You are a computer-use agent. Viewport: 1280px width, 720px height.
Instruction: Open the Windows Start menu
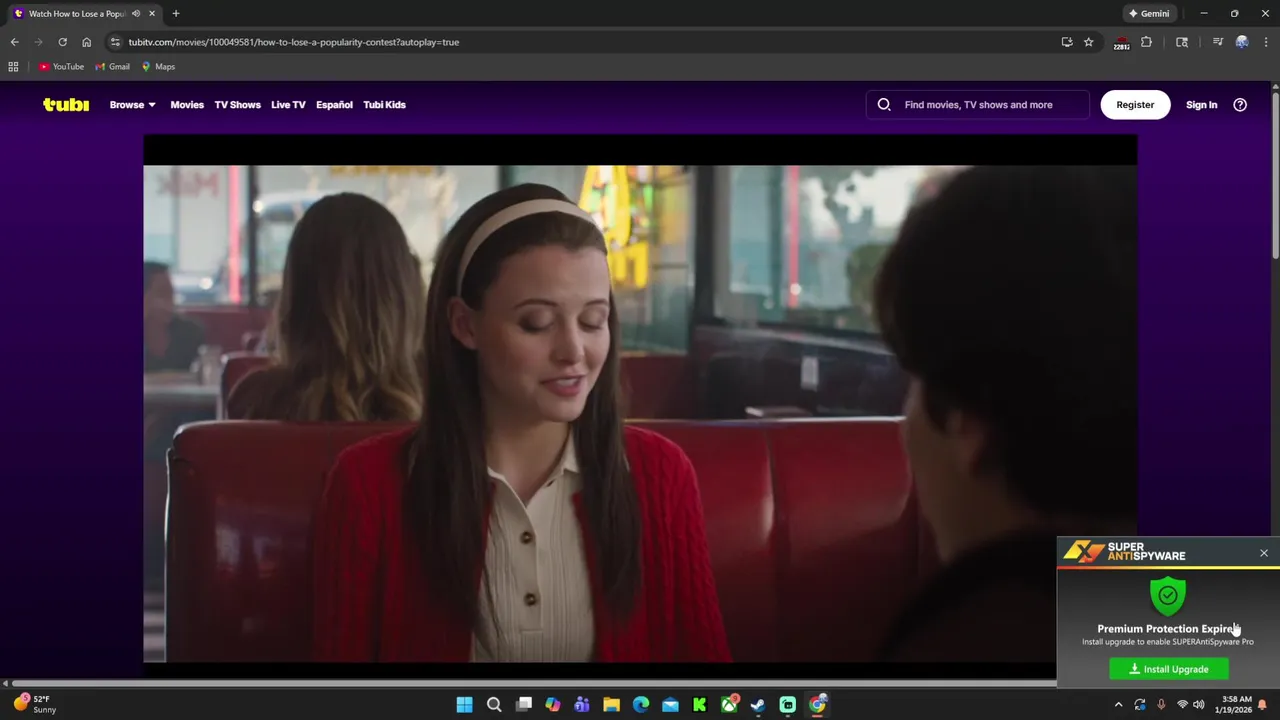pos(464,705)
